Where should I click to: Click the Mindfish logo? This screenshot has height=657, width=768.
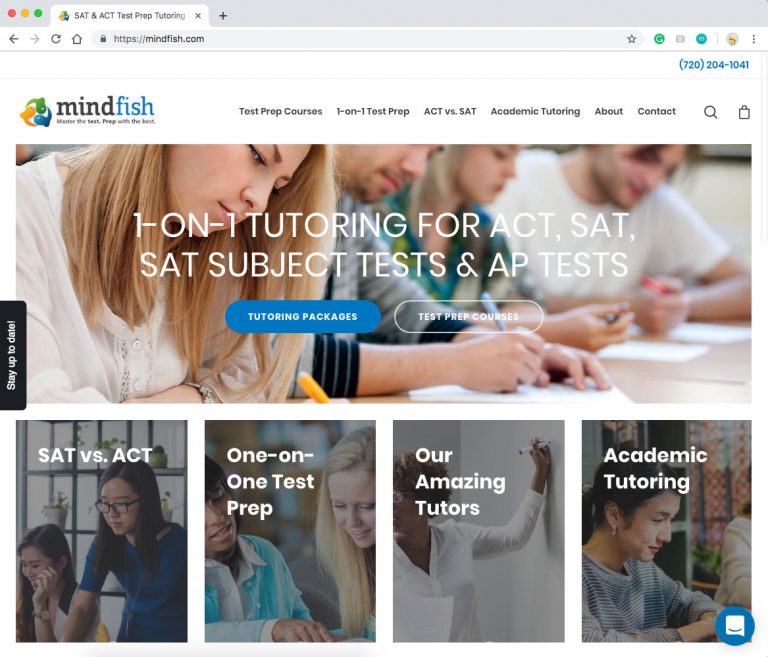pyautogui.click(x=88, y=111)
